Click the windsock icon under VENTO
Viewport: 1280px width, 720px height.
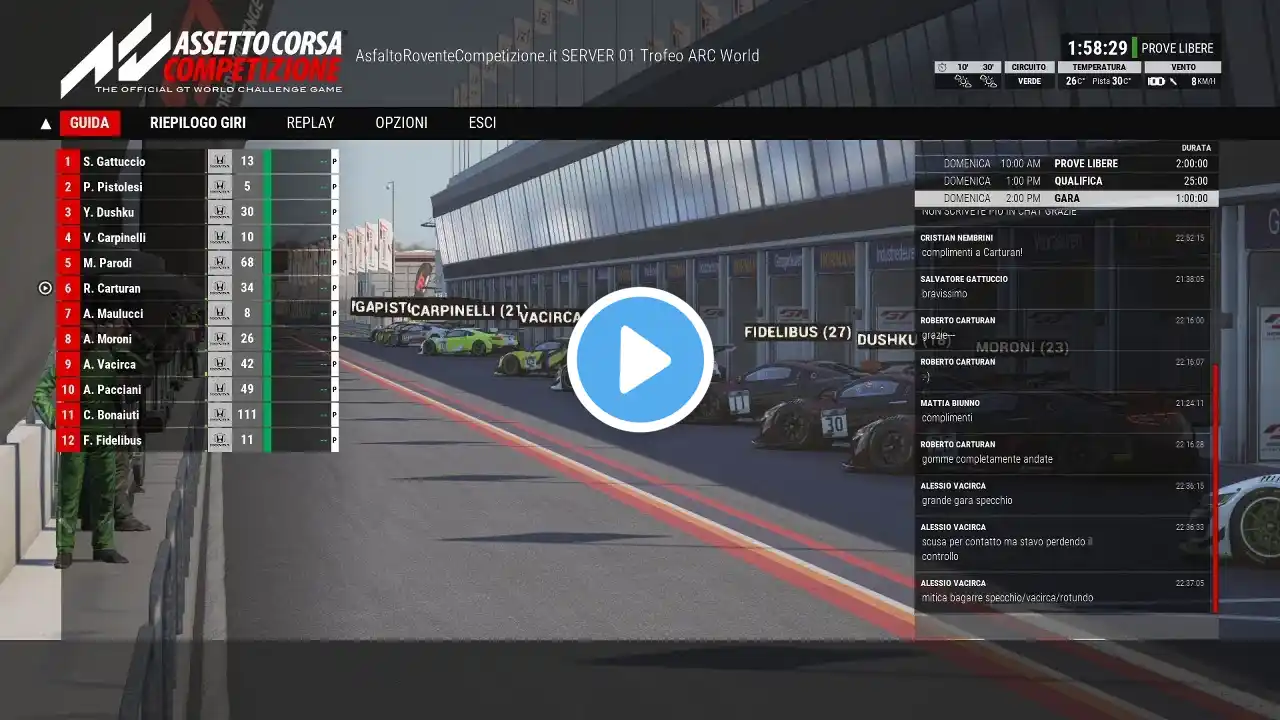pyautogui.click(x=1156, y=81)
